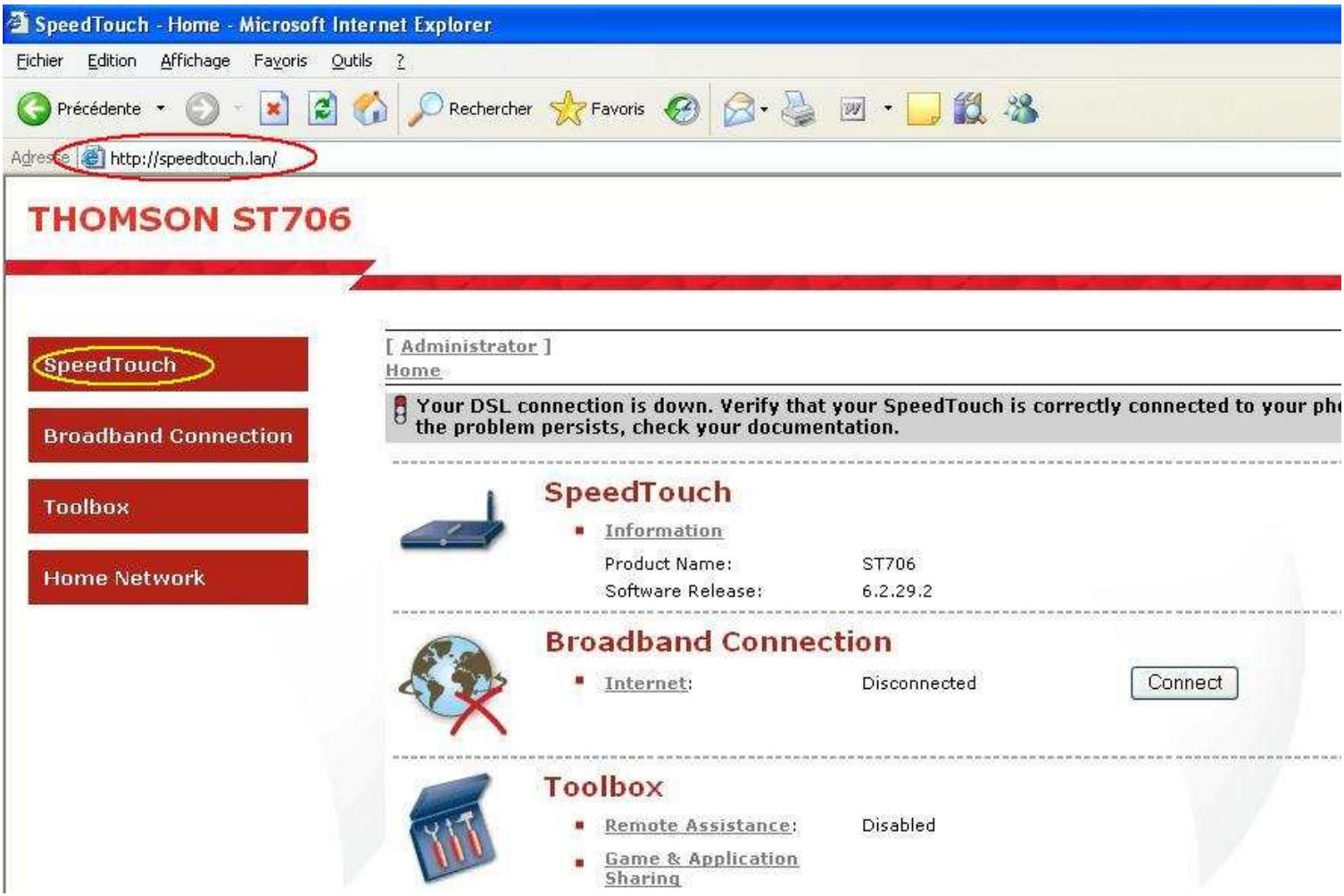Open the Fichier menu
Screen dimensions: 1344x896
[x=40, y=61]
